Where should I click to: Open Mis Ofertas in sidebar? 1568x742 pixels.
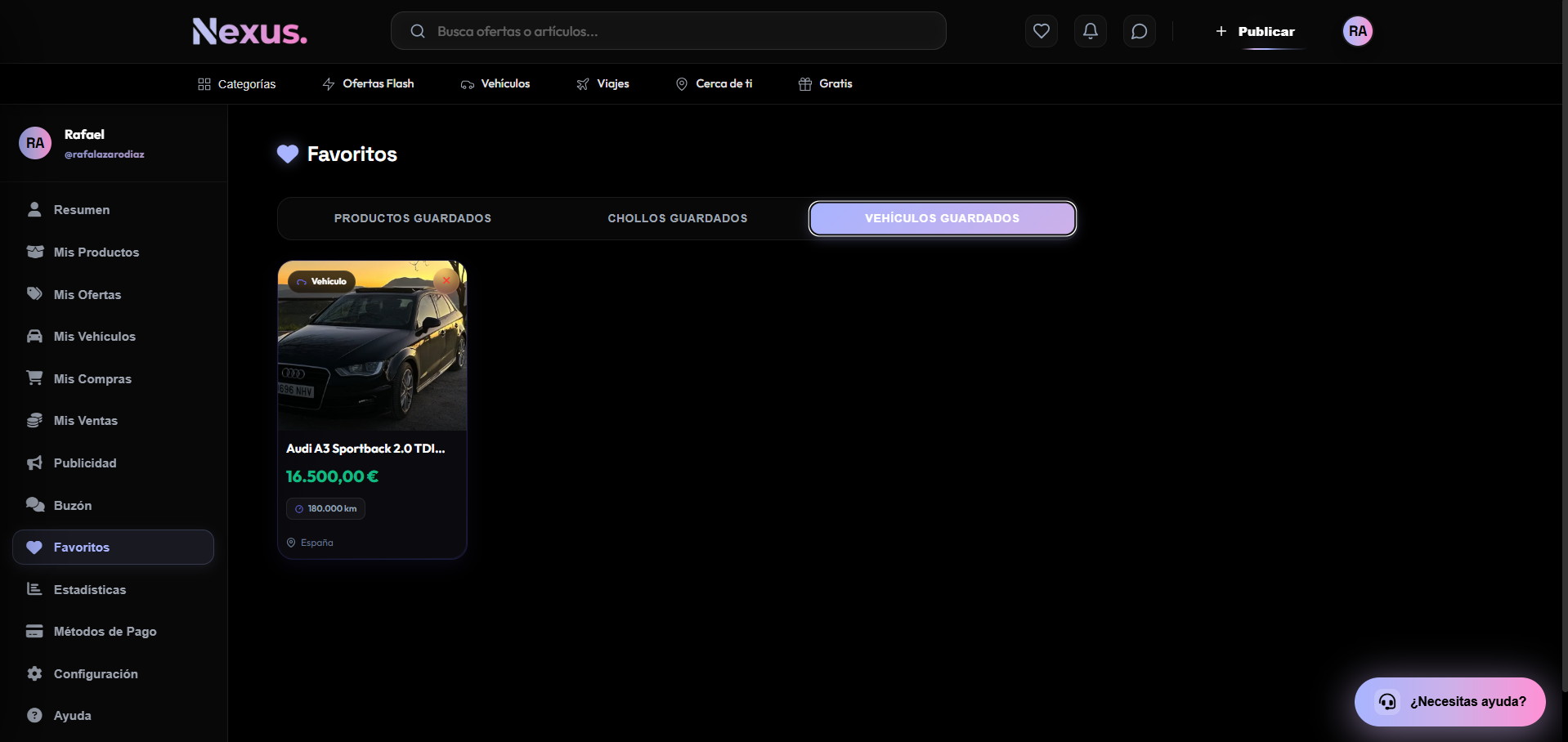(113, 295)
